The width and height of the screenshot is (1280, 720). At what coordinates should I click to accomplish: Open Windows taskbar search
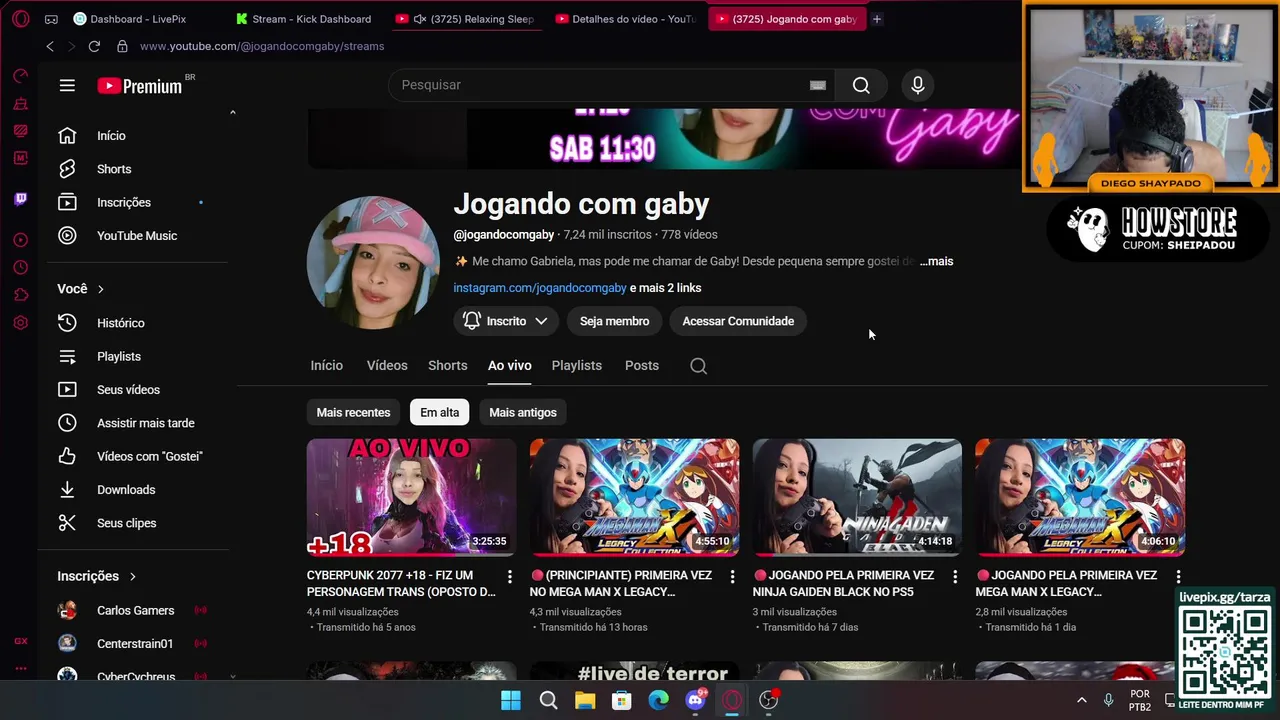pos(548,700)
